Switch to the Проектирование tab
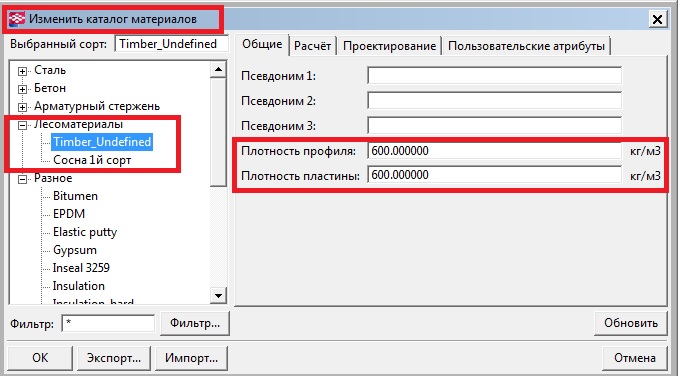The height and width of the screenshot is (376, 678). (389, 46)
